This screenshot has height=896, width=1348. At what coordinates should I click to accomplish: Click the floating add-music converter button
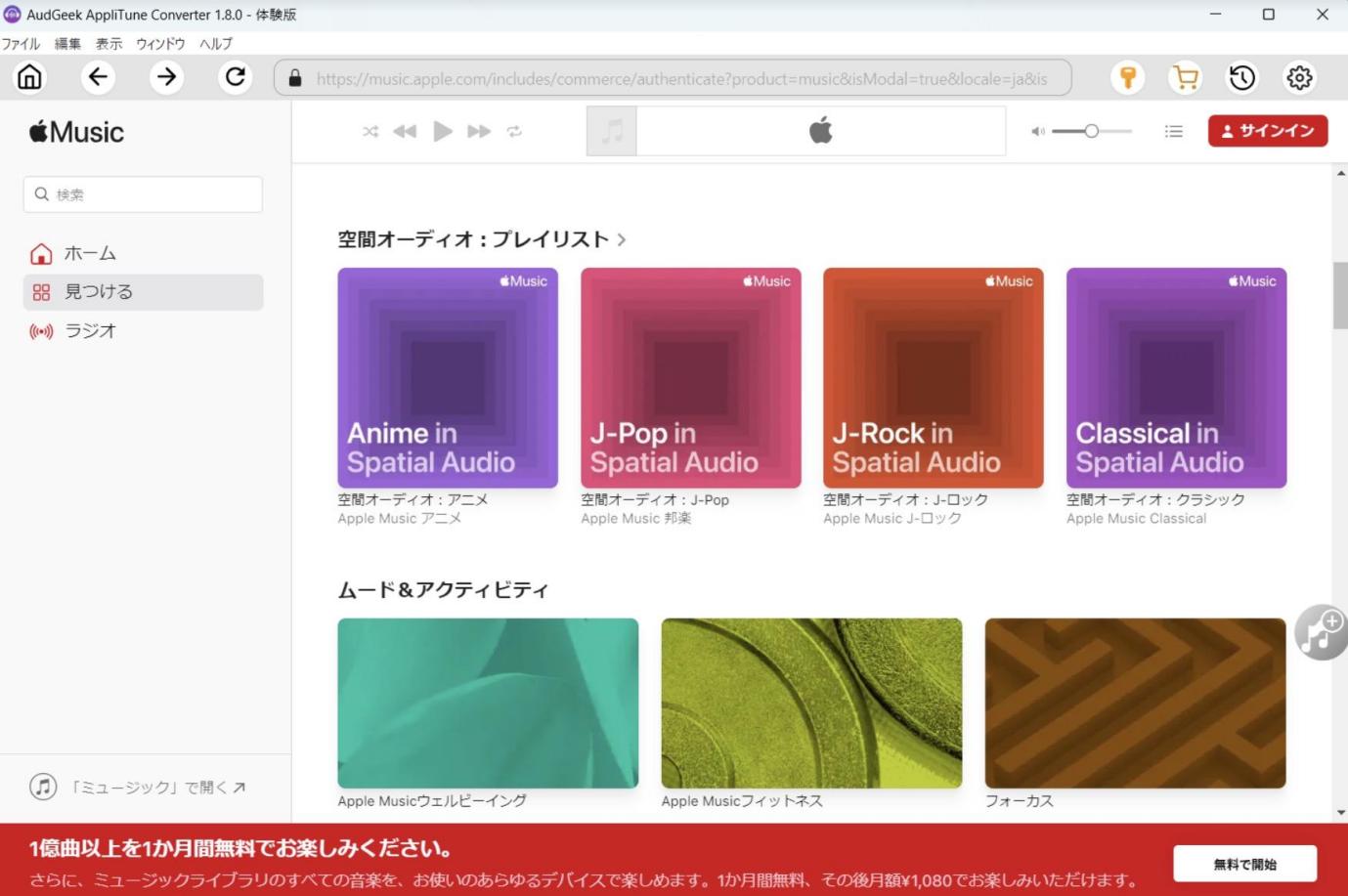pyautogui.click(x=1321, y=632)
